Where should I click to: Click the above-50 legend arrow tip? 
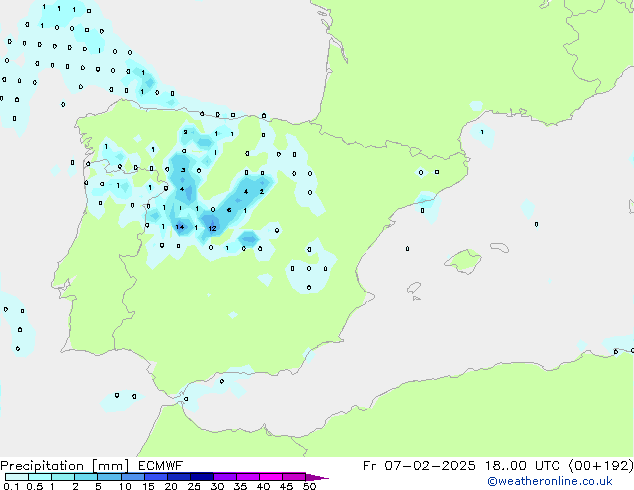pos(317,477)
